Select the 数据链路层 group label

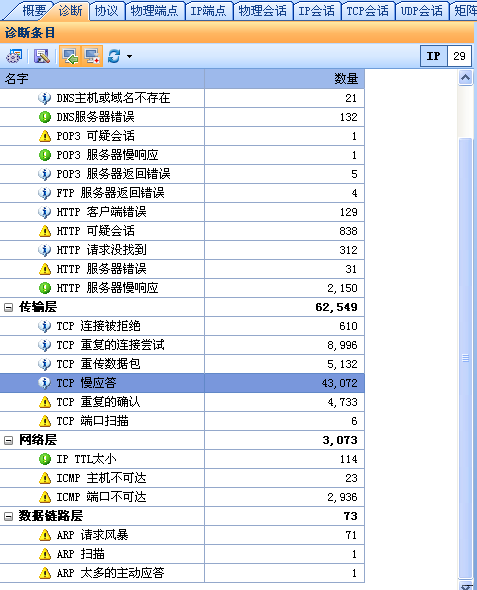point(51,516)
